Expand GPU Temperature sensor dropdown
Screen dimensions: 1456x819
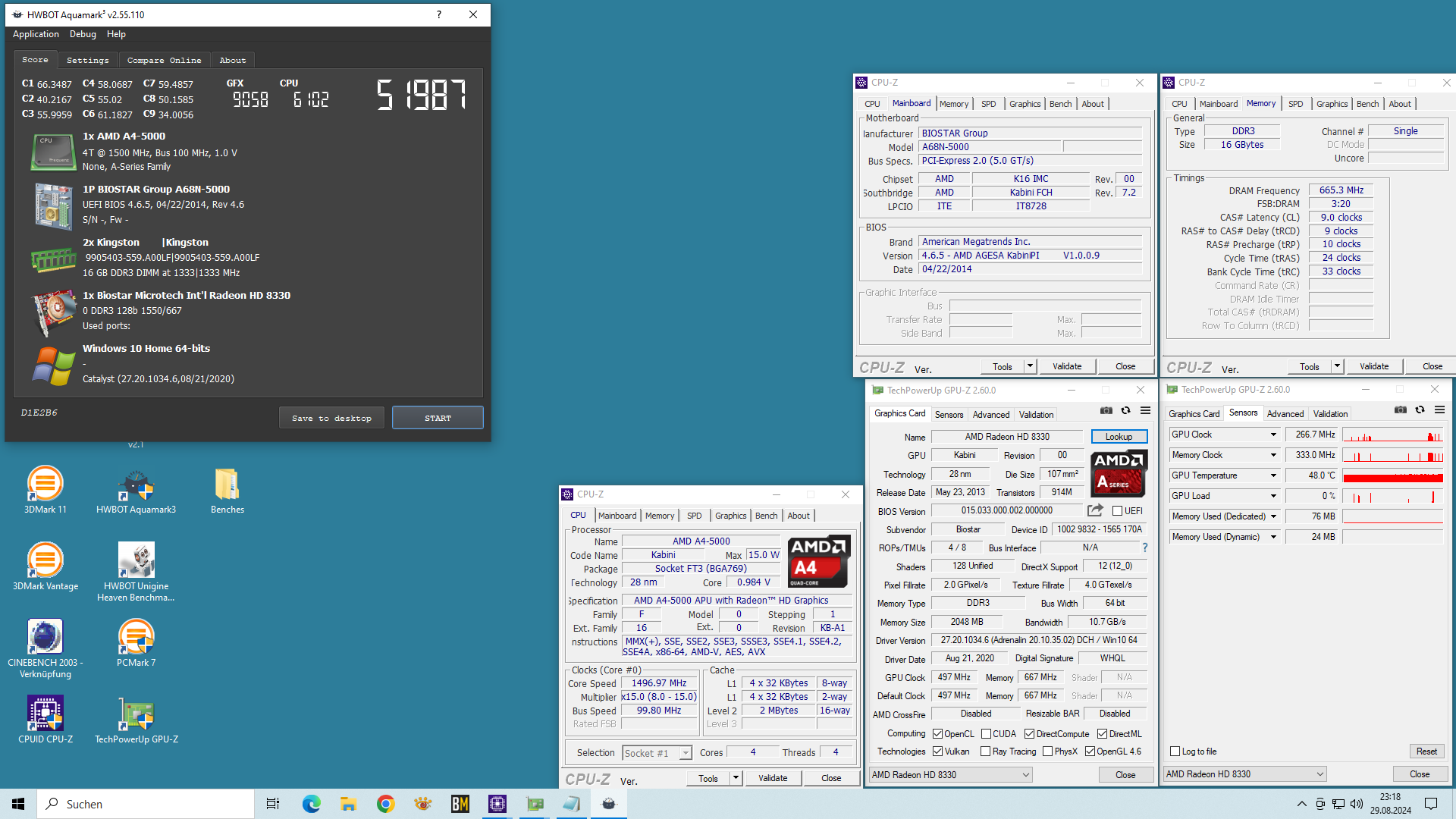point(1273,475)
